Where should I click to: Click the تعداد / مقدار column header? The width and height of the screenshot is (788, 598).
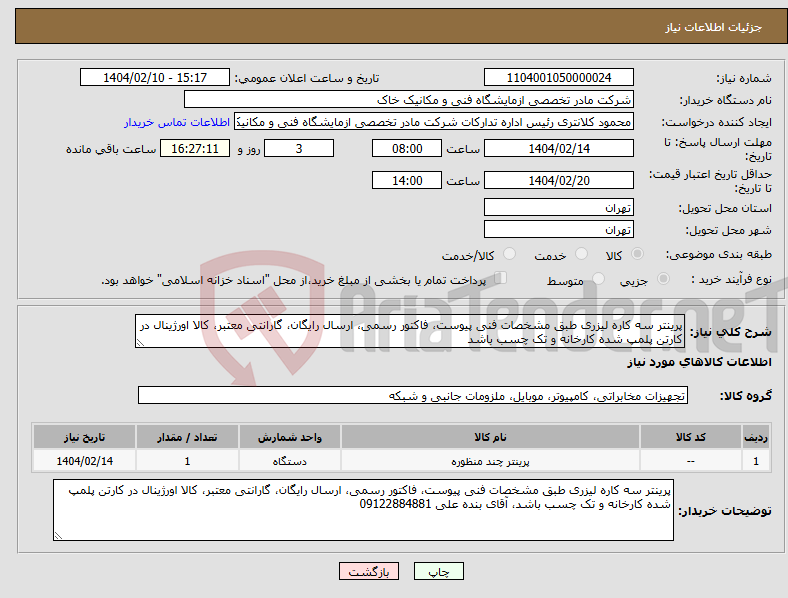pos(187,437)
